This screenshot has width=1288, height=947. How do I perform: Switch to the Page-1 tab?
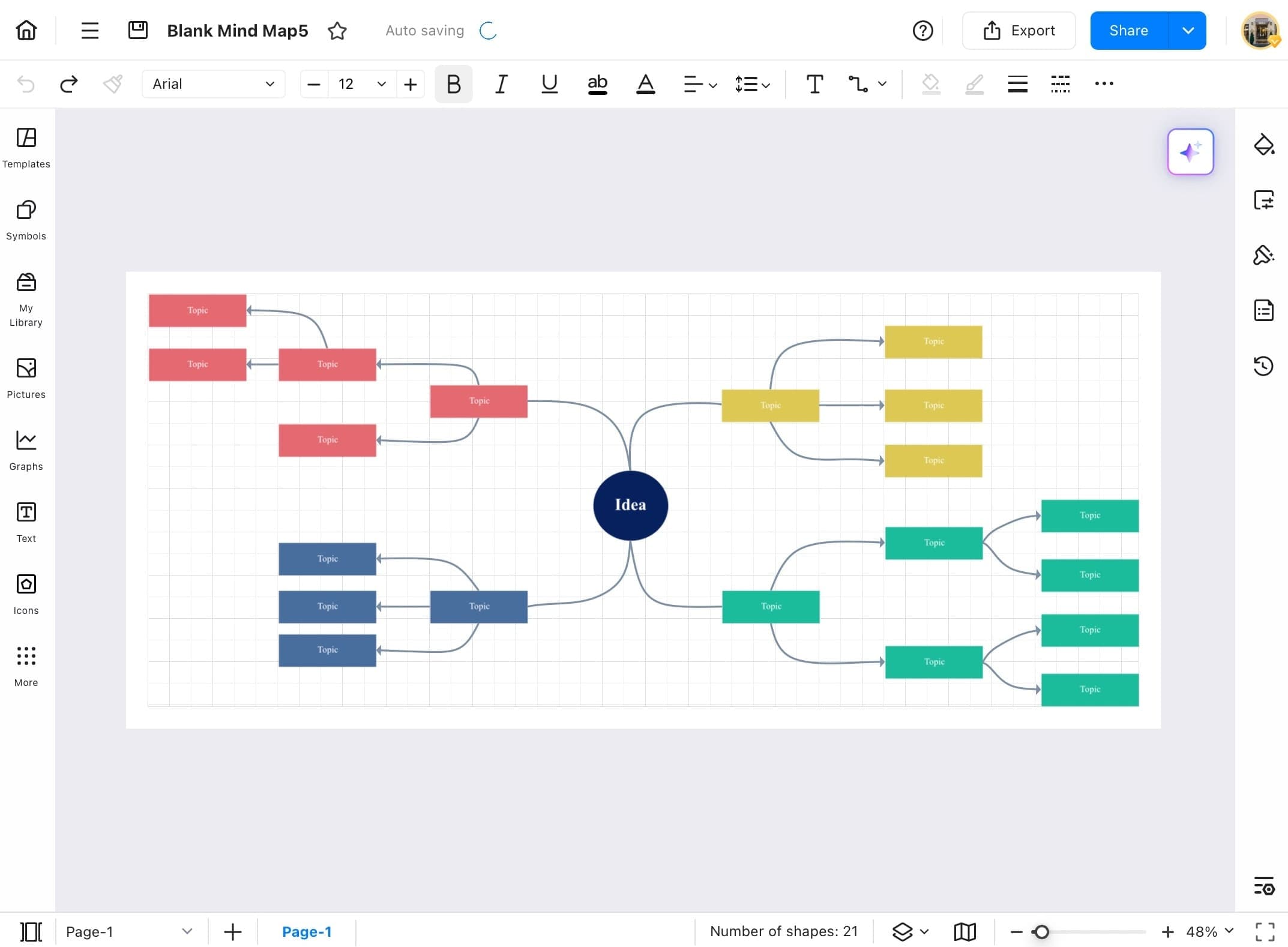coord(307,931)
